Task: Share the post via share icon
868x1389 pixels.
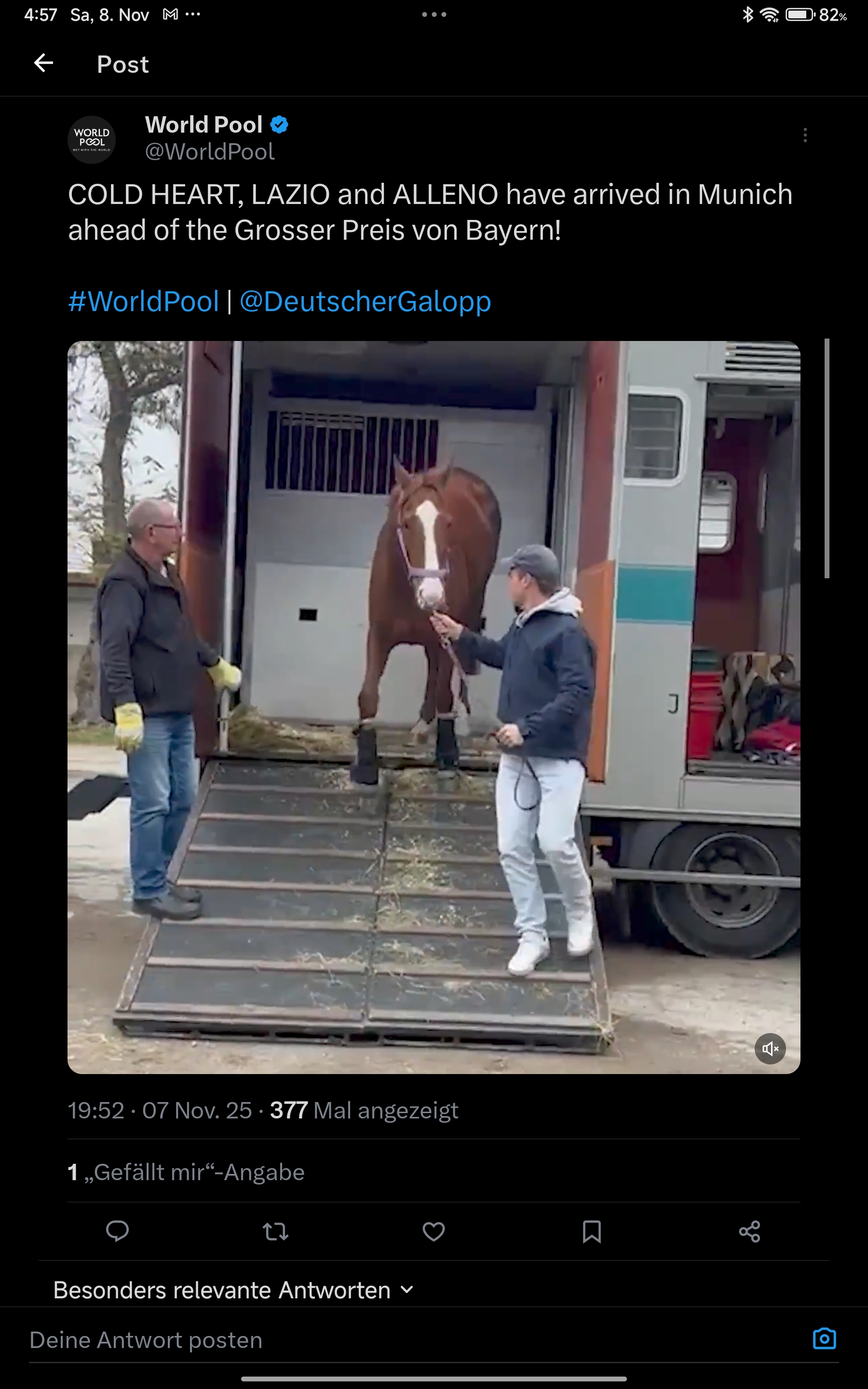Action: (749, 1232)
